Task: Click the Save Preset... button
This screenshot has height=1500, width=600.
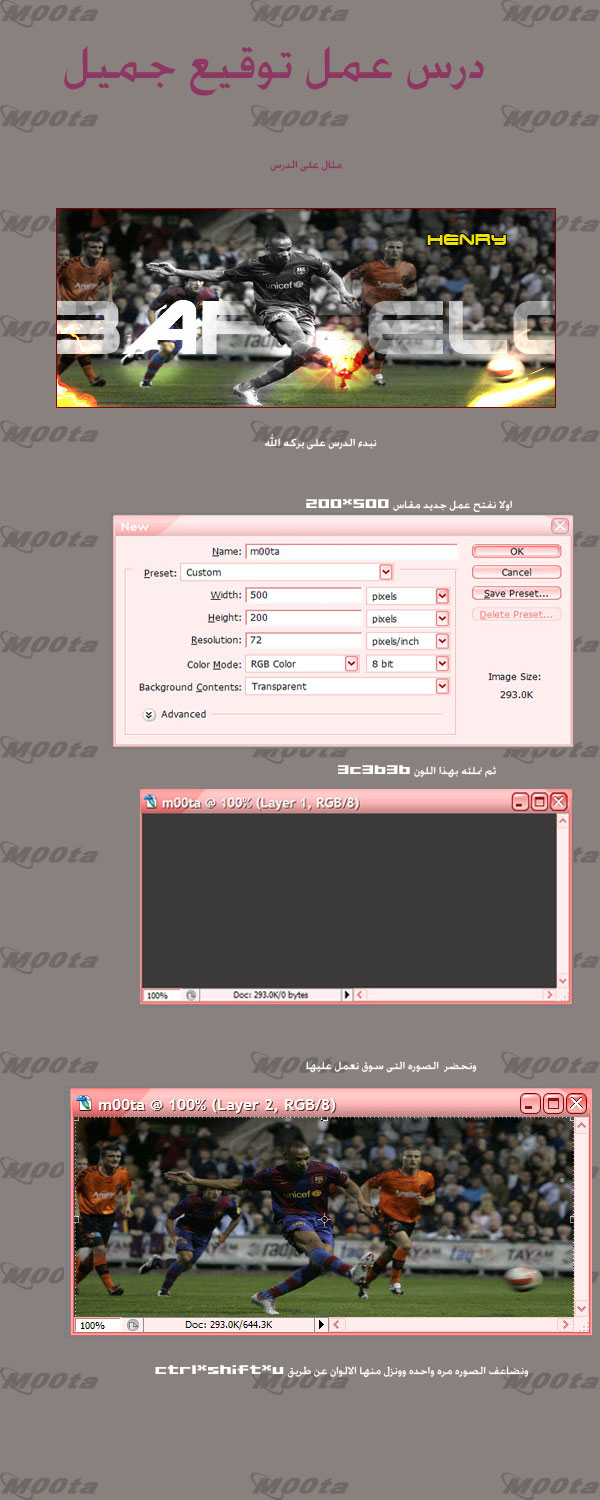Action: [516, 594]
